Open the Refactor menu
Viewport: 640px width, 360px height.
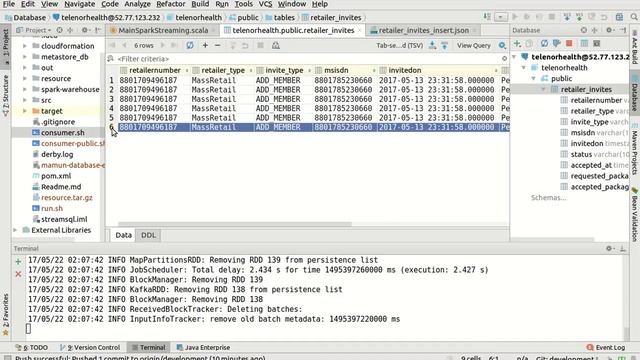click(x=171, y=4)
